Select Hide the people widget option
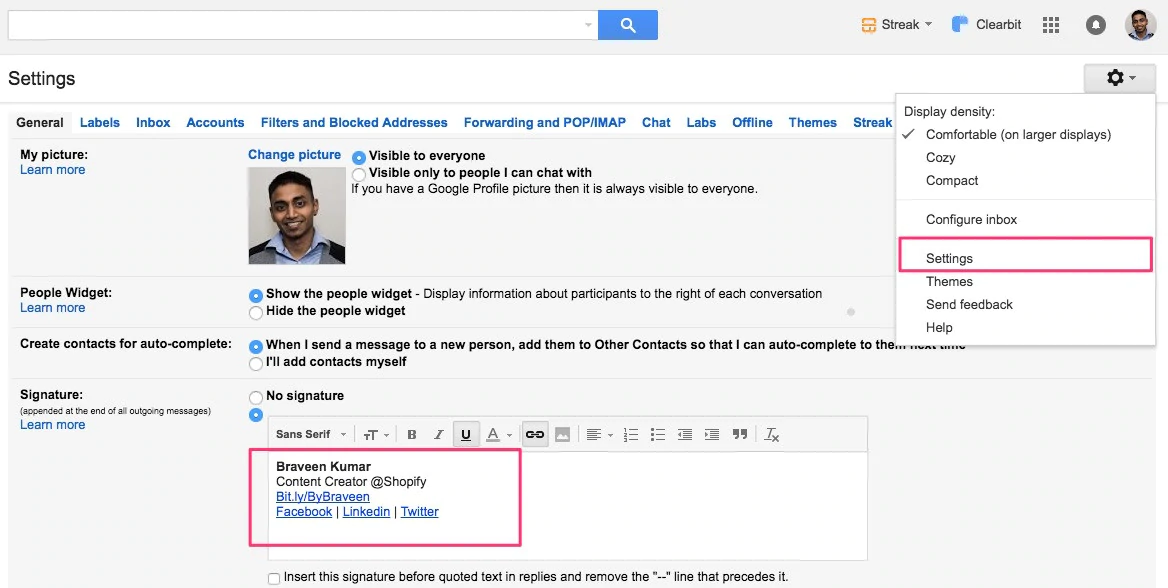The width and height of the screenshot is (1168, 588). pos(256,312)
